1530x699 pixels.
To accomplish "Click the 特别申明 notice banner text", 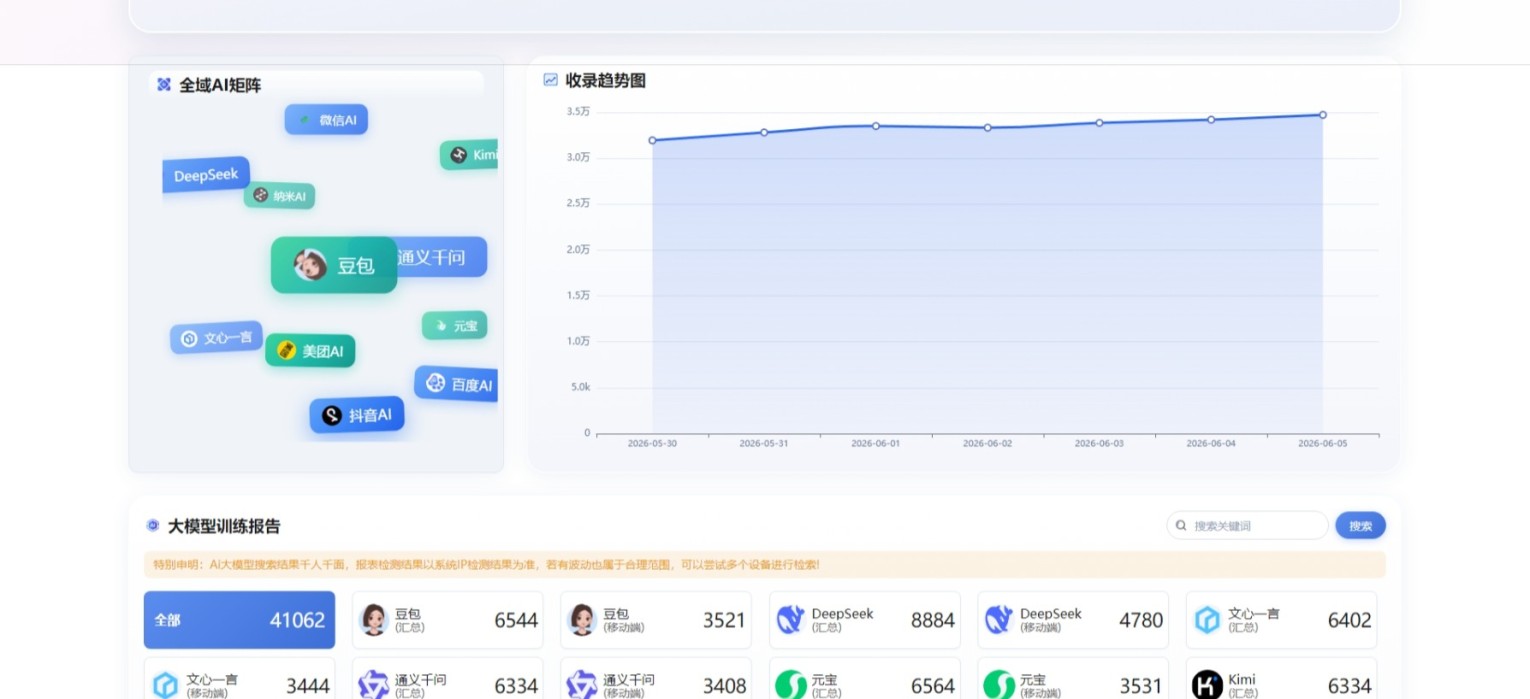I will [486, 565].
